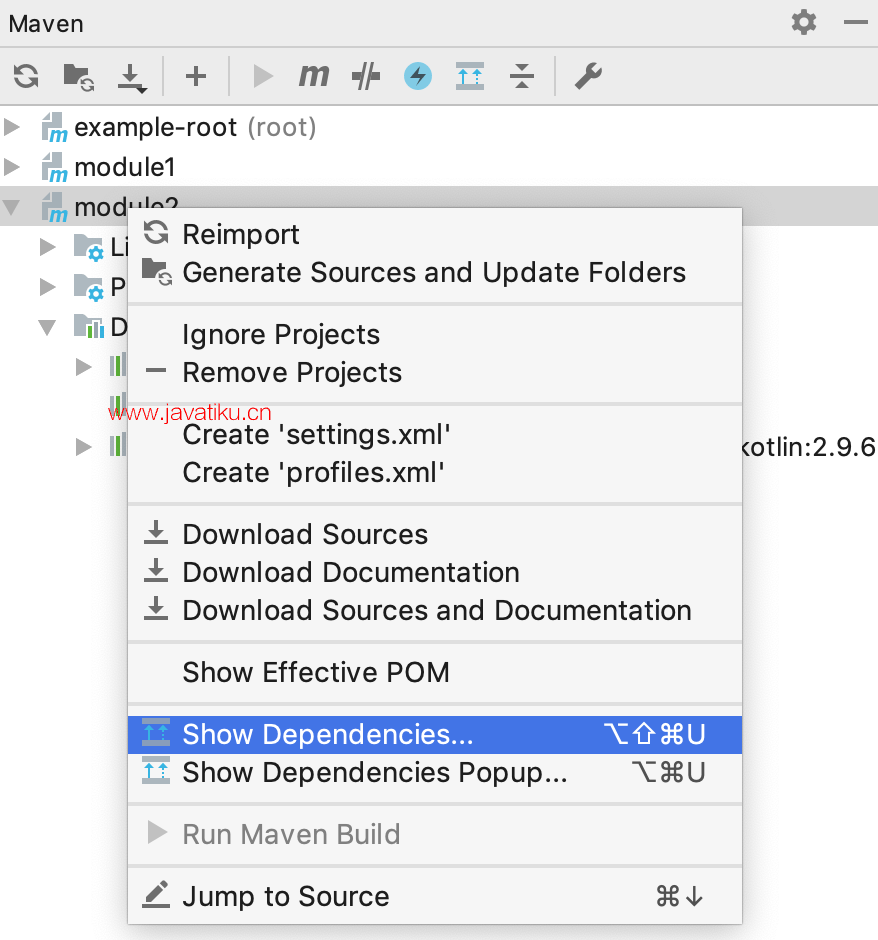The width and height of the screenshot is (878, 940).
Task: Open Maven Settings wrench icon
Action: 589,76
